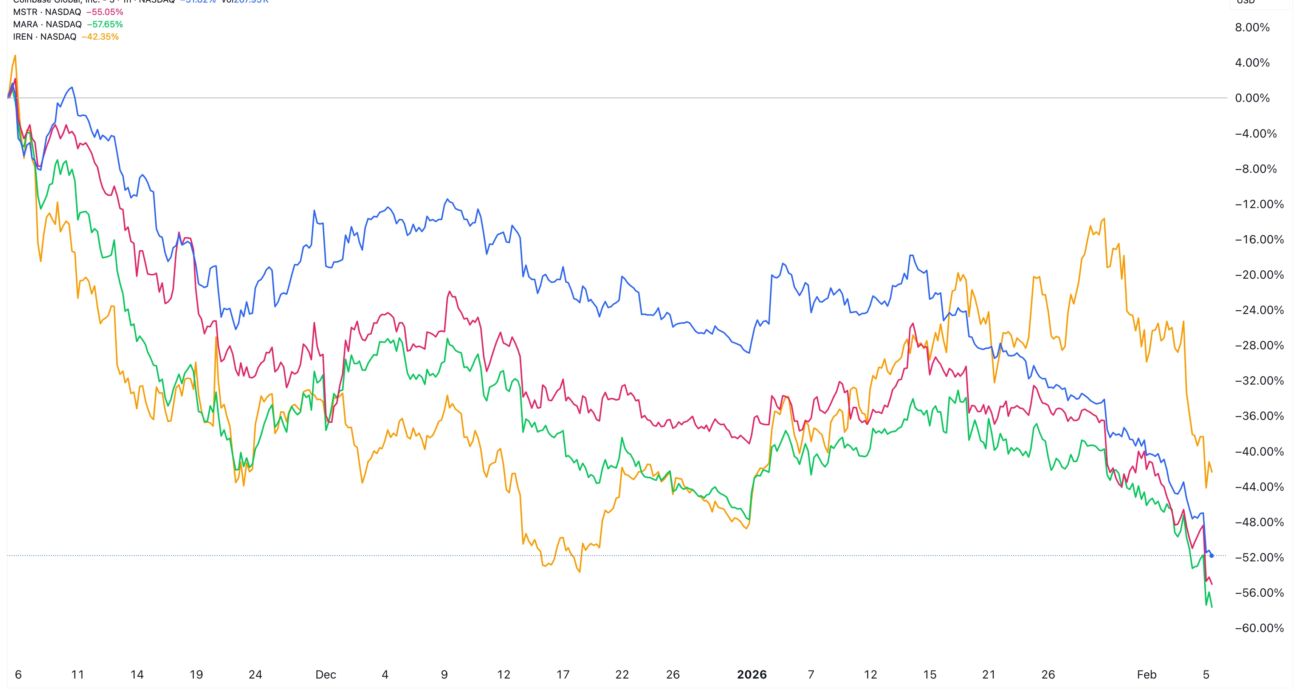
Task: Click the 24 date label before Dec
Action: click(x=255, y=674)
